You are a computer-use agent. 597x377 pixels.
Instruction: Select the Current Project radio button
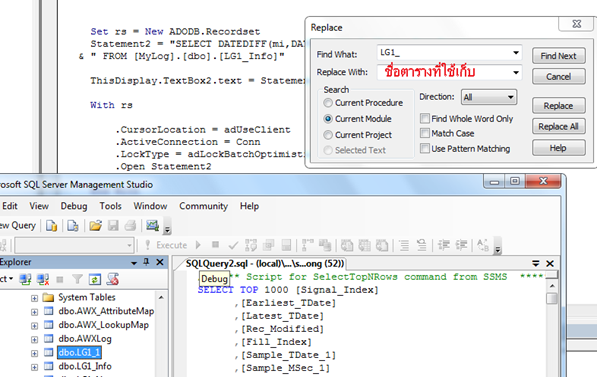pyautogui.click(x=328, y=135)
